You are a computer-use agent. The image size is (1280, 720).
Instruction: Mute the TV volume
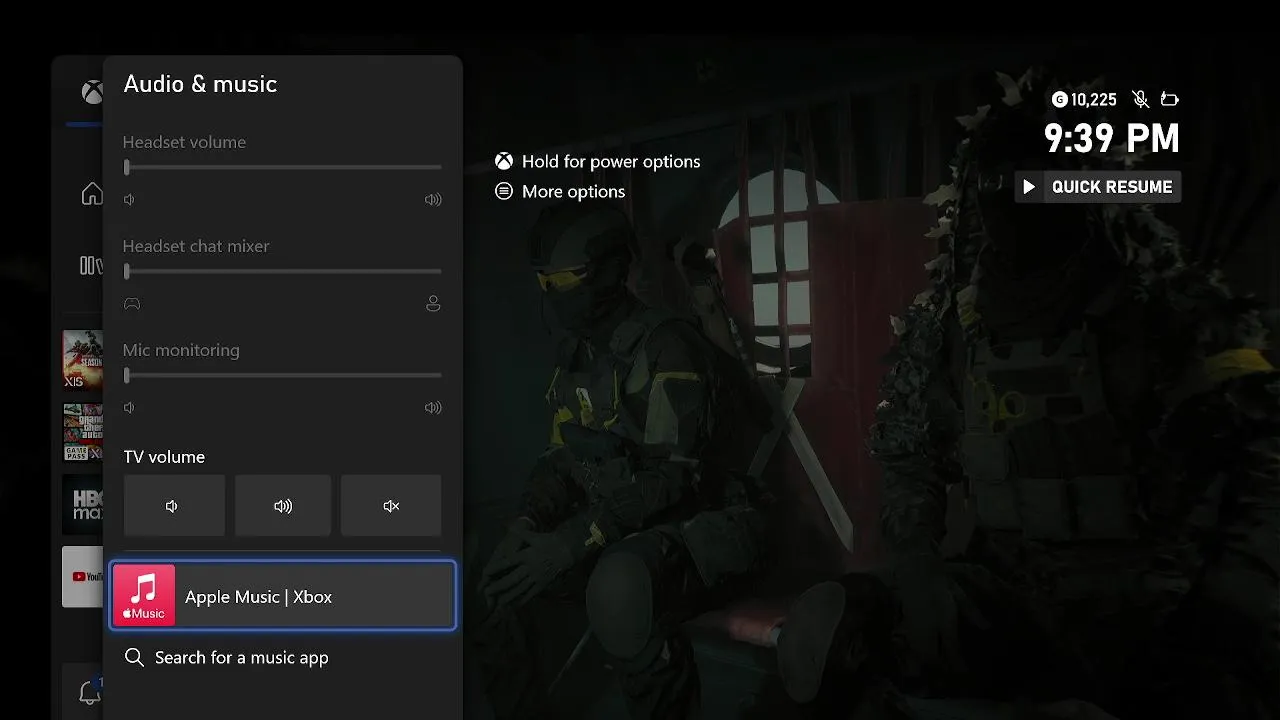point(391,506)
